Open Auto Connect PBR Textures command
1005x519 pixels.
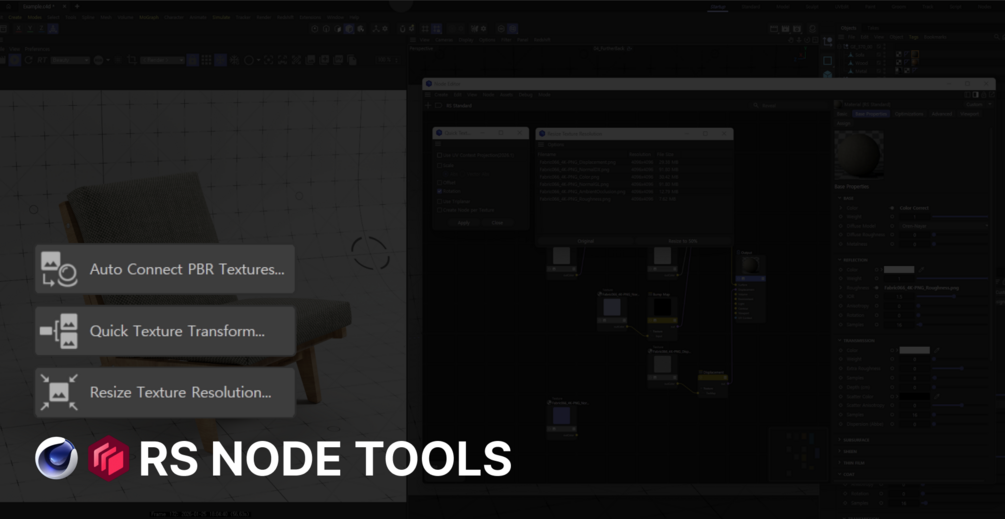165,269
